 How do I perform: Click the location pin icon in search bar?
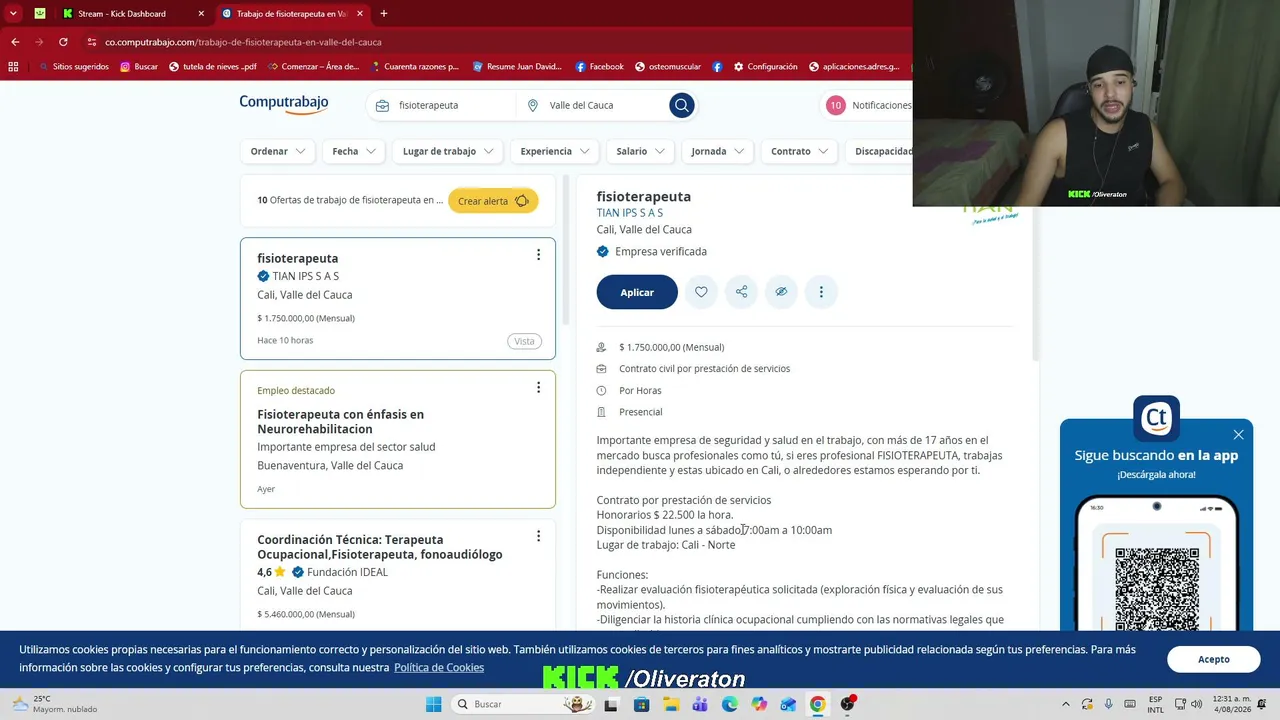pos(532,105)
